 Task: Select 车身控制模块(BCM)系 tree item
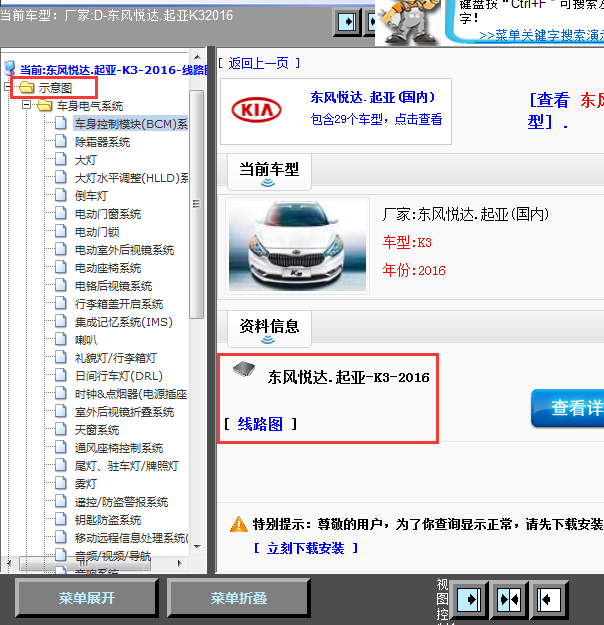(131, 124)
